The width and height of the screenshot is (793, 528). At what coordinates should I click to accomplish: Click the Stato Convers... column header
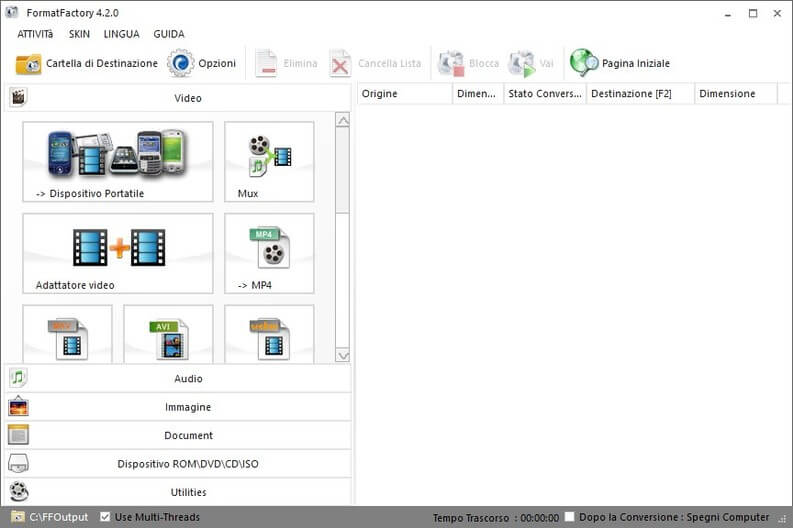(x=545, y=94)
